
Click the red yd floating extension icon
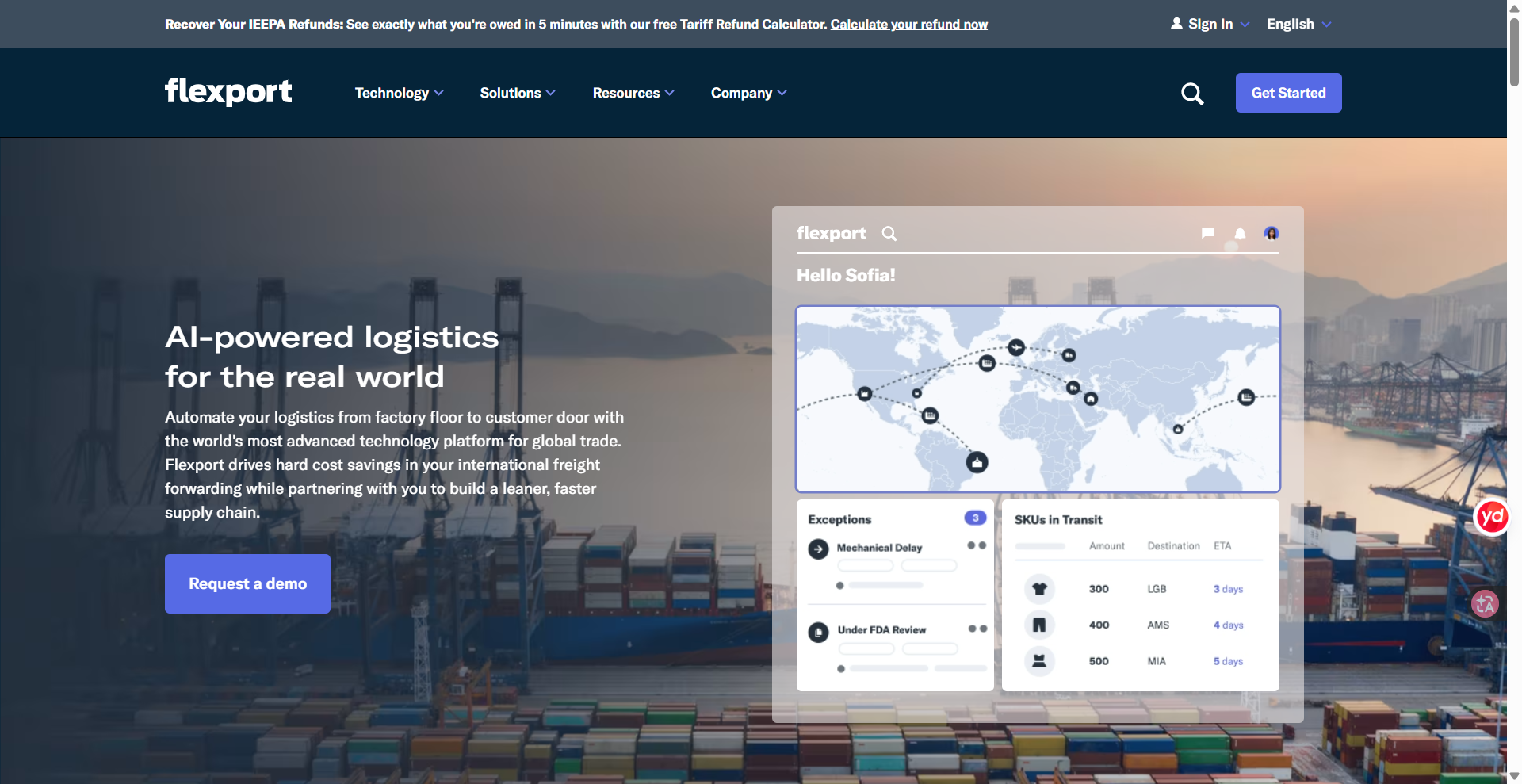(1492, 517)
